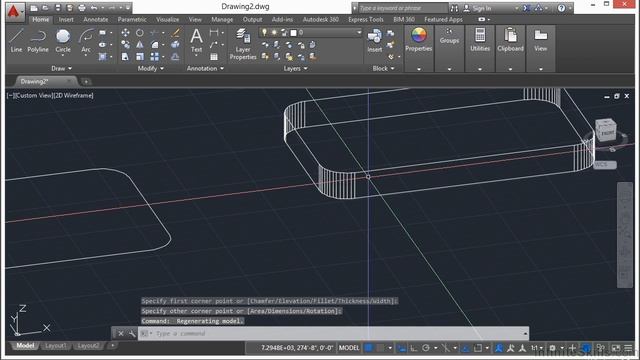This screenshot has width=640, height=360.
Task: Open a new drawing tab with plus button
Action: click(86, 82)
